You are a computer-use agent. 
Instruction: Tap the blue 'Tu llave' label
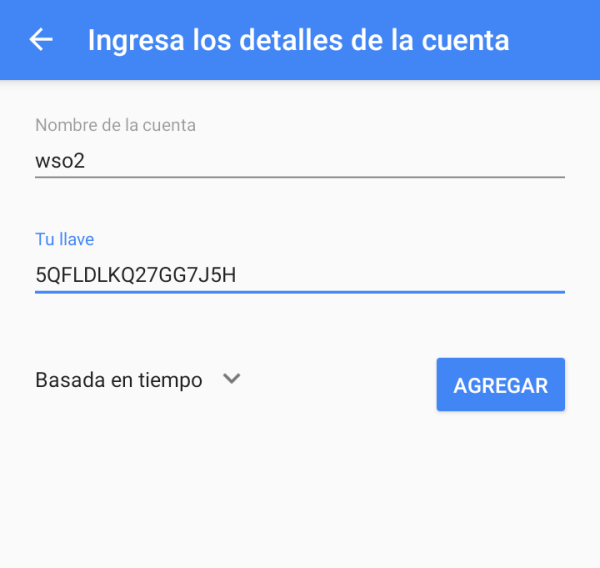65,240
